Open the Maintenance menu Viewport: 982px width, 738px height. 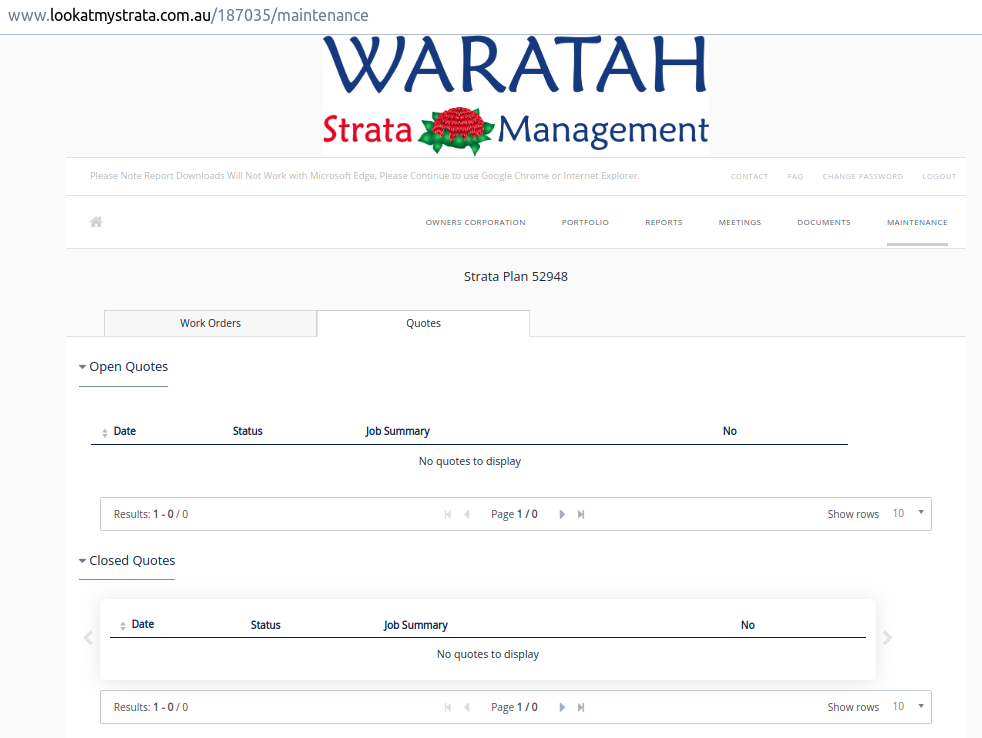[x=917, y=222]
